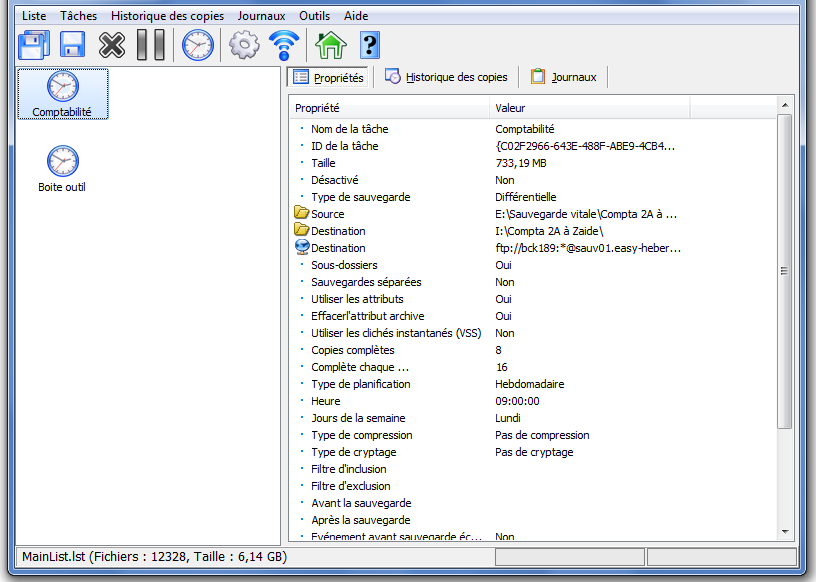Select the Copies complètes row
816x582 pixels.
coord(533,350)
